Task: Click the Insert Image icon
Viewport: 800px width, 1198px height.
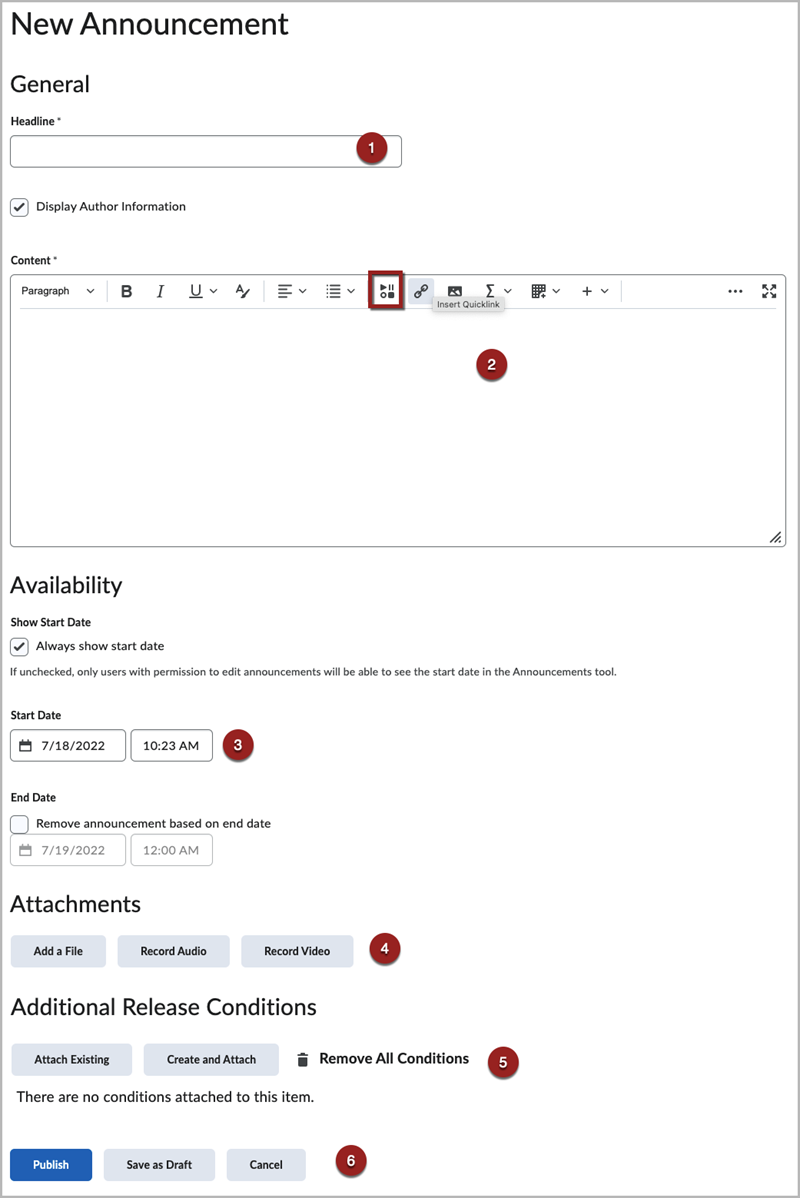Action: pos(455,291)
